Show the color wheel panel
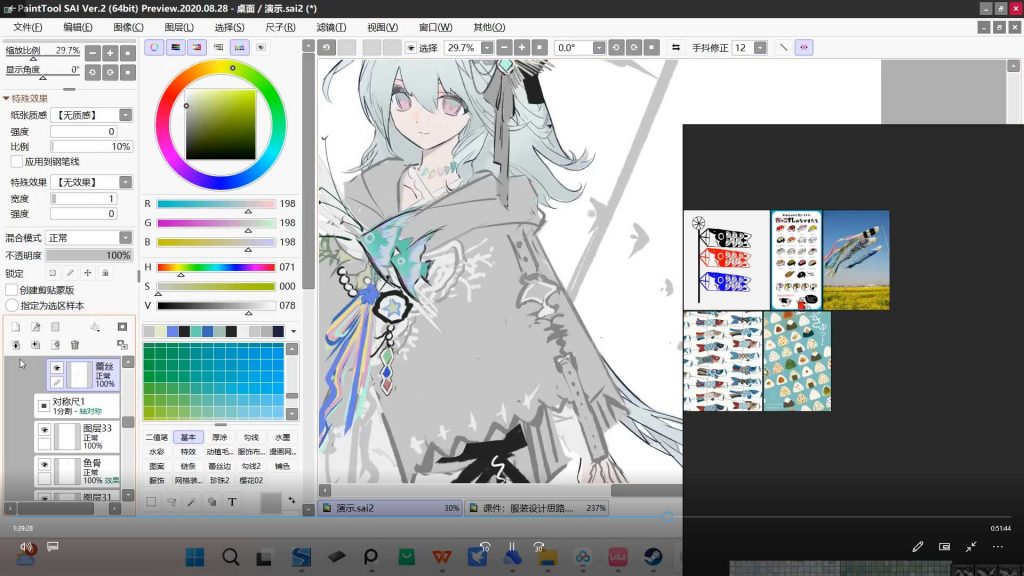1024x576 pixels. click(x=154, y=47)
